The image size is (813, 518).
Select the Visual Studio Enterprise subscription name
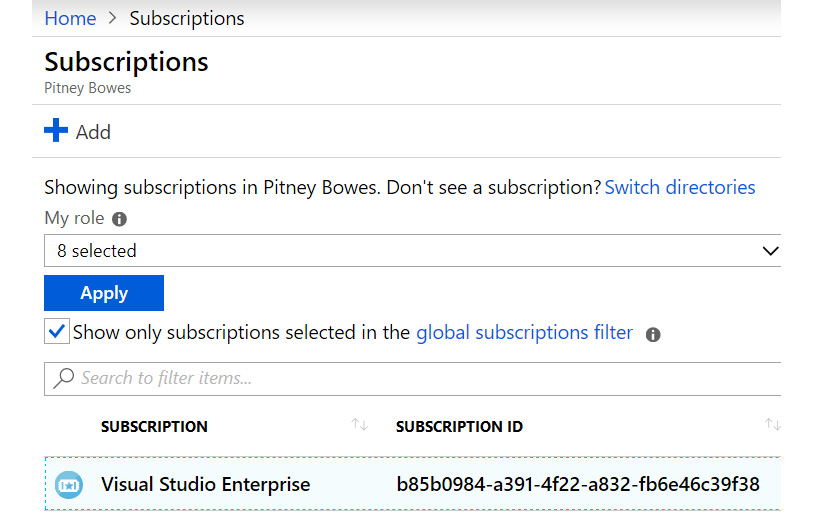coord(205,485)
